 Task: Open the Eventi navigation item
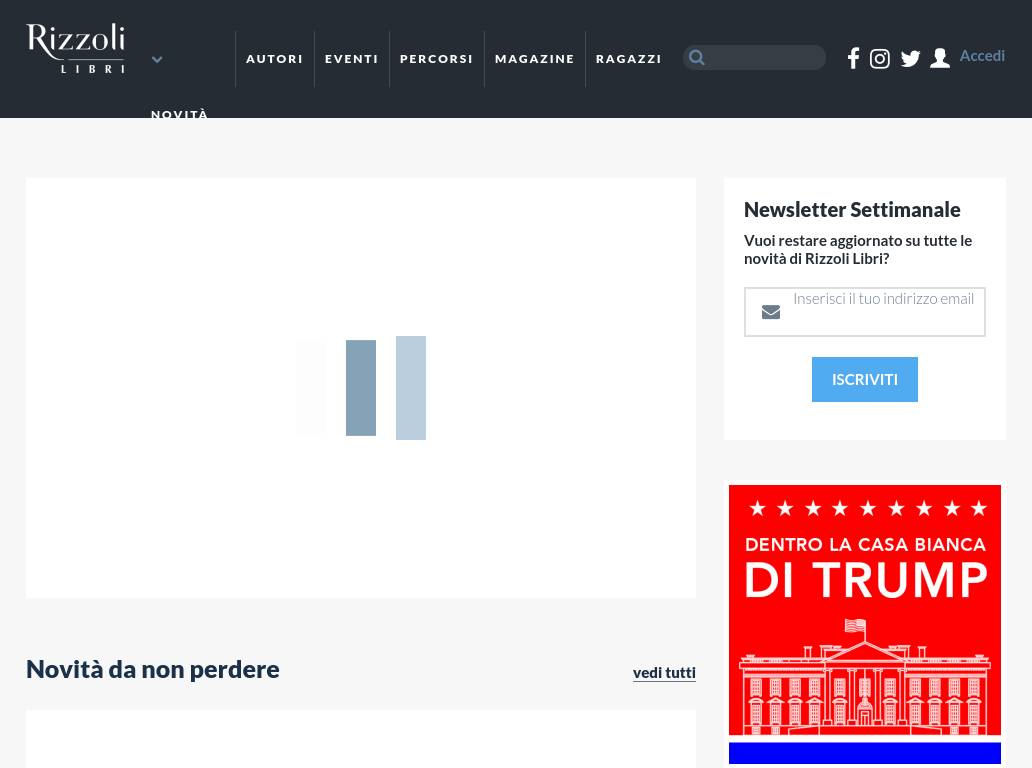click(351, 59)
